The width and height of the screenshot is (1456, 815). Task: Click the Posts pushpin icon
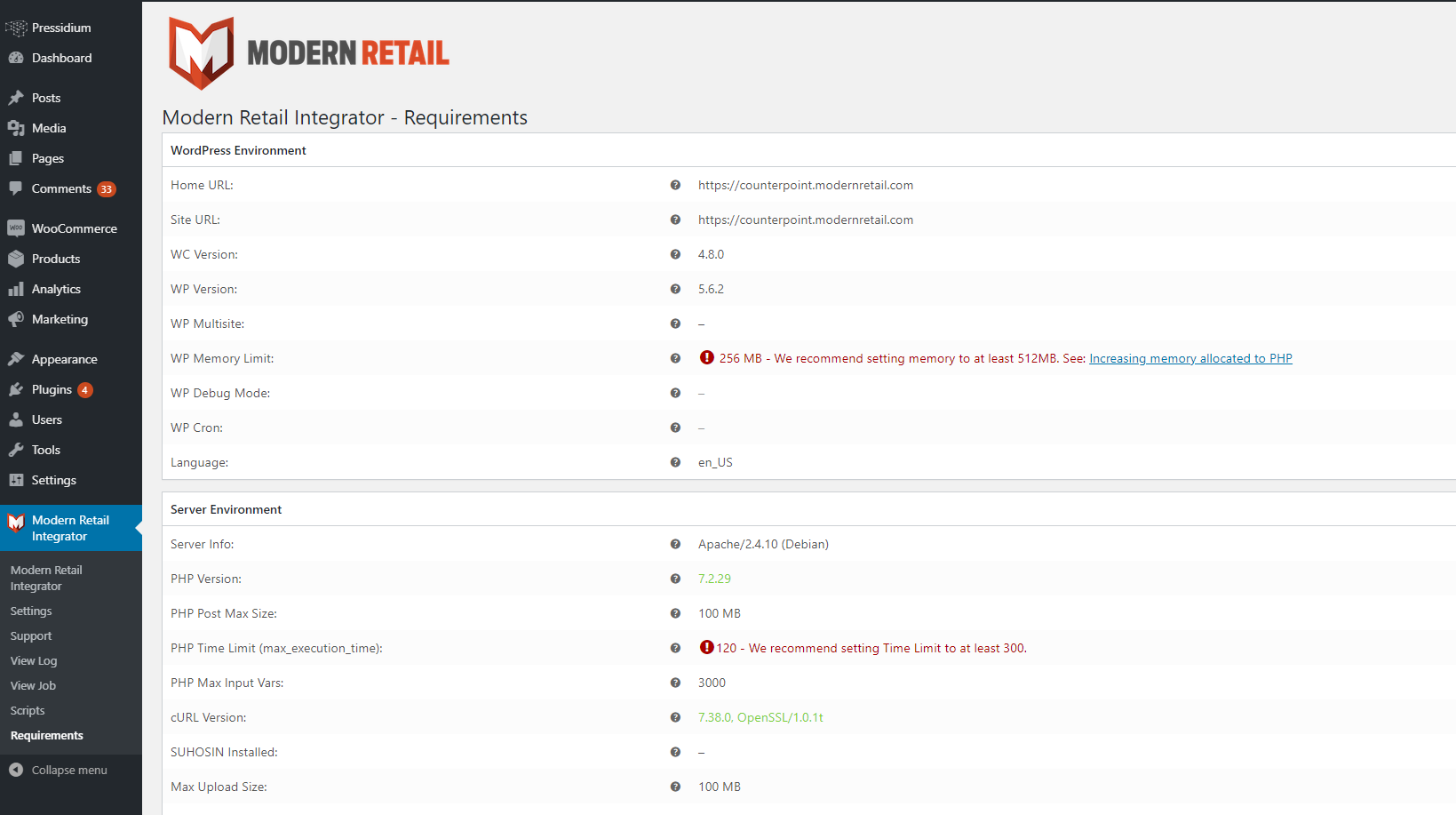pos(16,98)
